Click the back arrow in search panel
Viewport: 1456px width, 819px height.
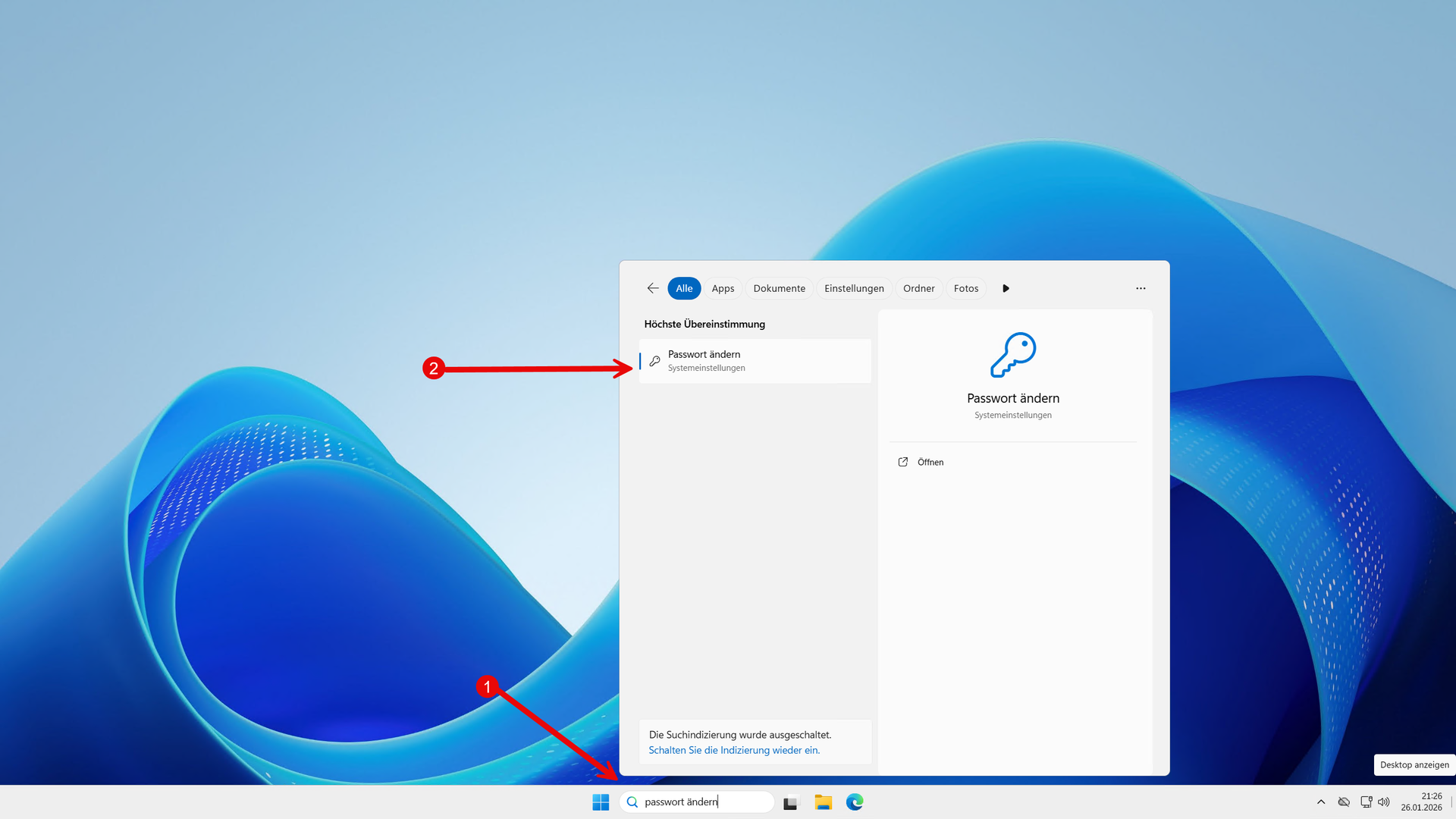point(653,288)
